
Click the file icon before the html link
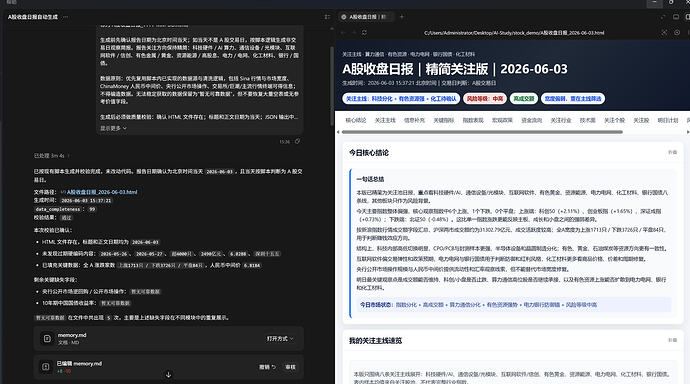63,192
